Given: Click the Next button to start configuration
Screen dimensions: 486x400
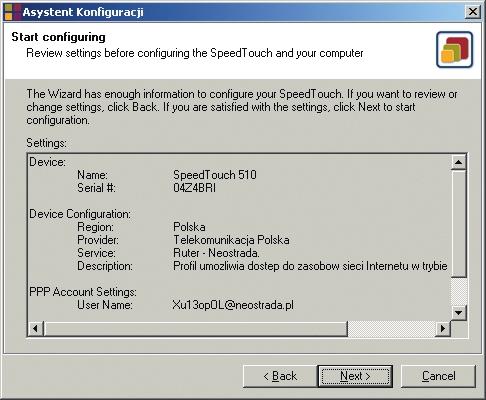Looking at the screenshot, I should coord(355,376).
